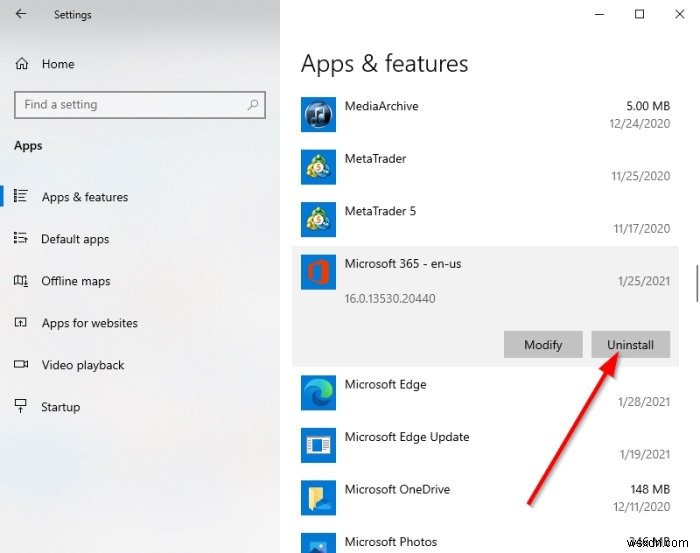Click the vertical scrollbar thumb
Image resolution: width=700 pixels, height=553 pixels.
coord(697,284)
